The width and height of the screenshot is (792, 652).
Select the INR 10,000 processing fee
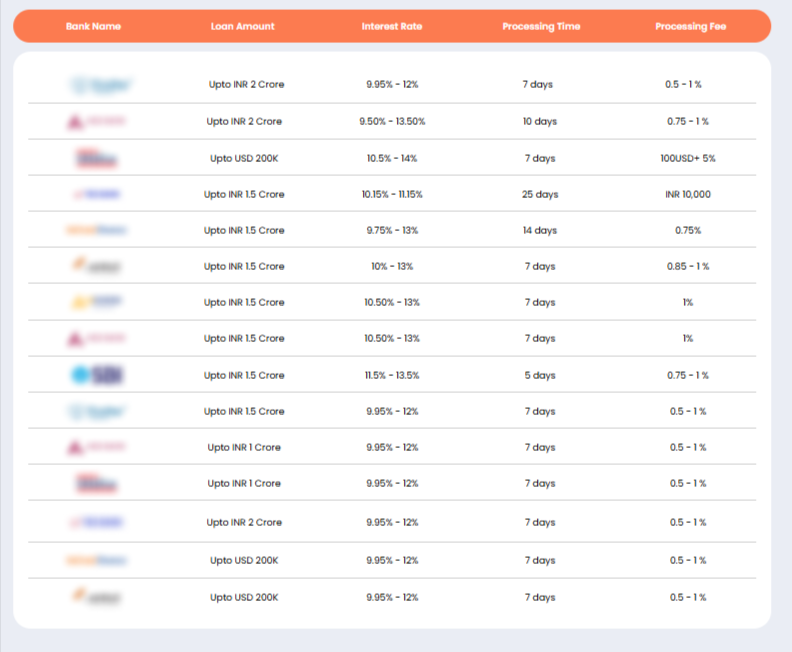click(687, 194)
